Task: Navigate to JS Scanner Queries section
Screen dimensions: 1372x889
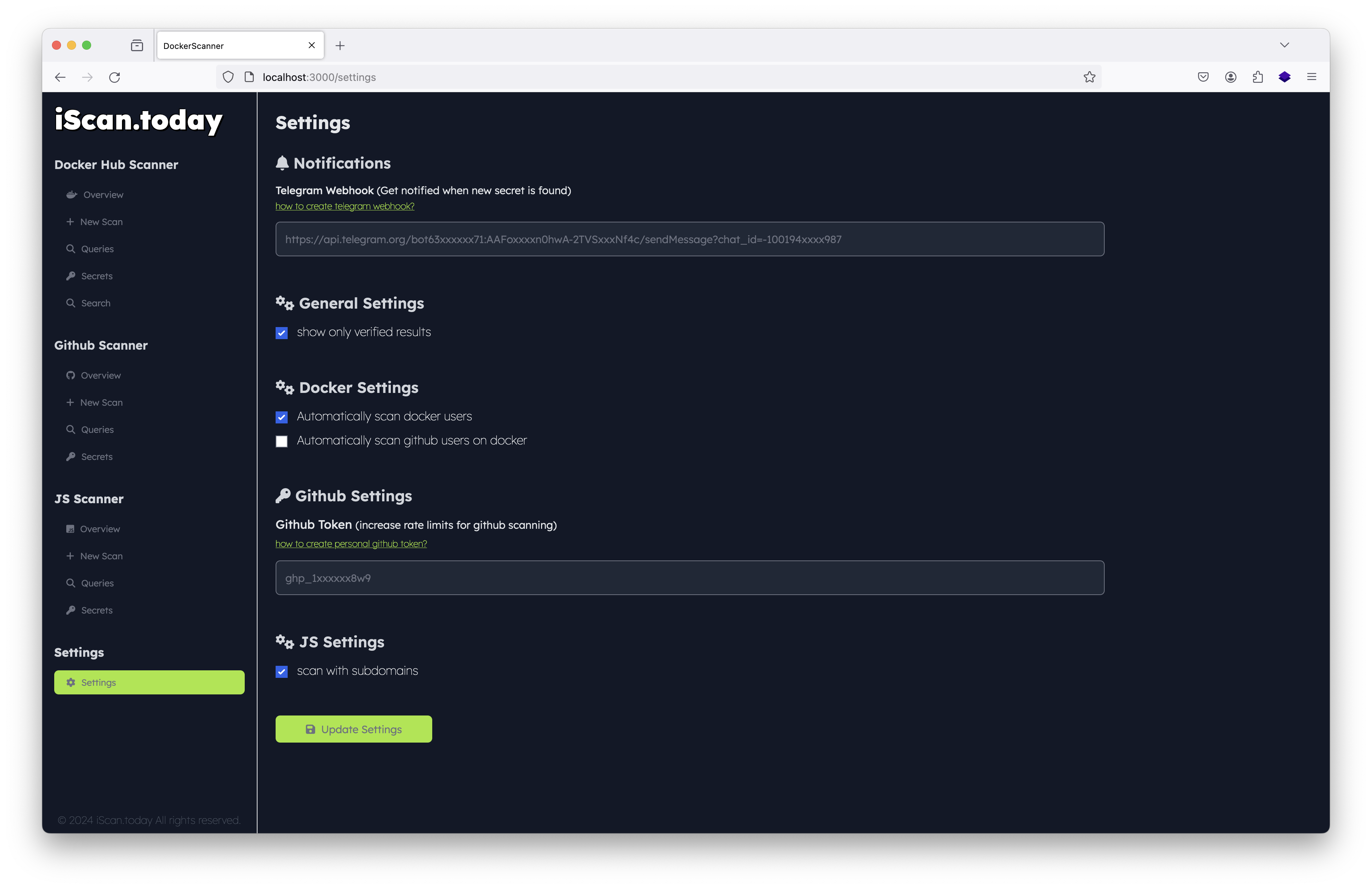Action: 97,582
